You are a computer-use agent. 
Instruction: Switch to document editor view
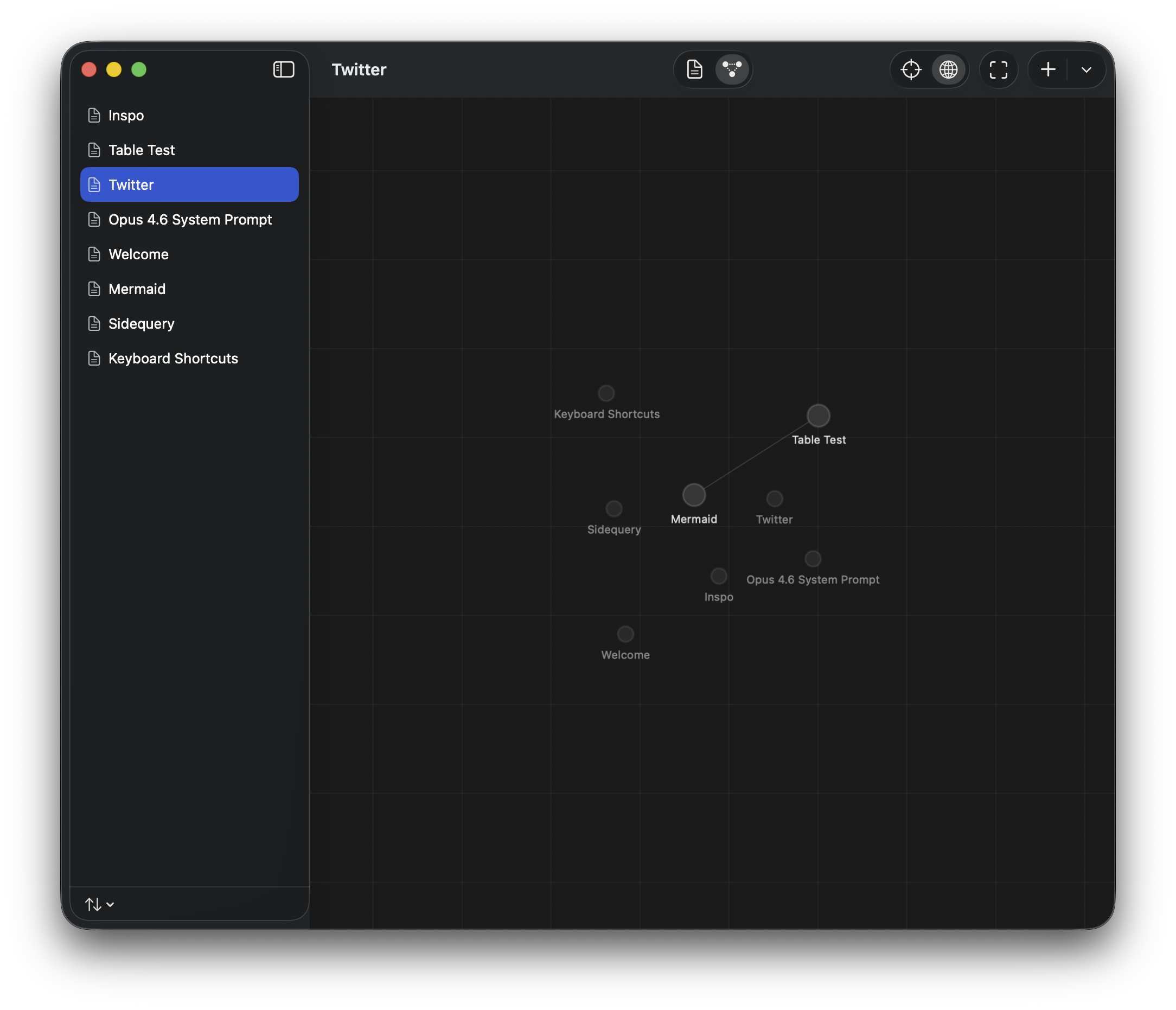pos(694,69)
